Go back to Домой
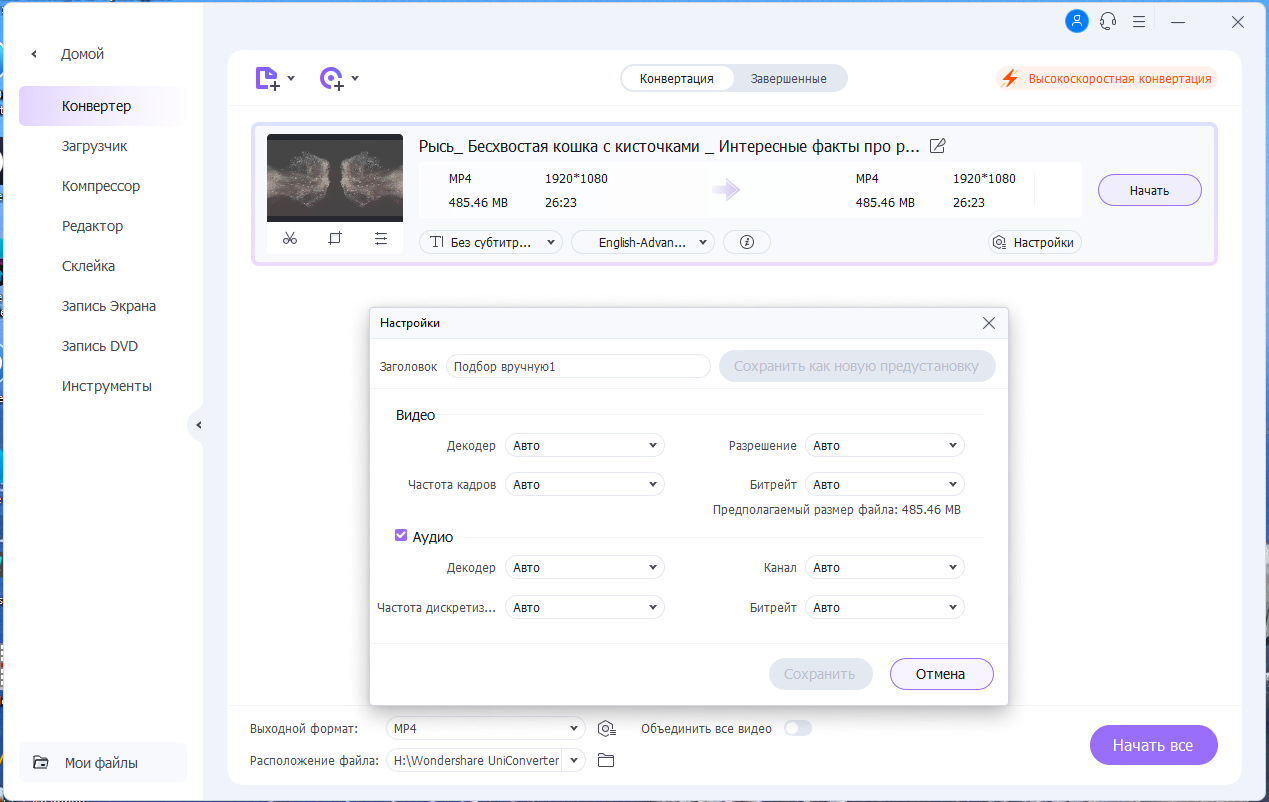This screenshot has height=802, width=1269. point(82,54)
